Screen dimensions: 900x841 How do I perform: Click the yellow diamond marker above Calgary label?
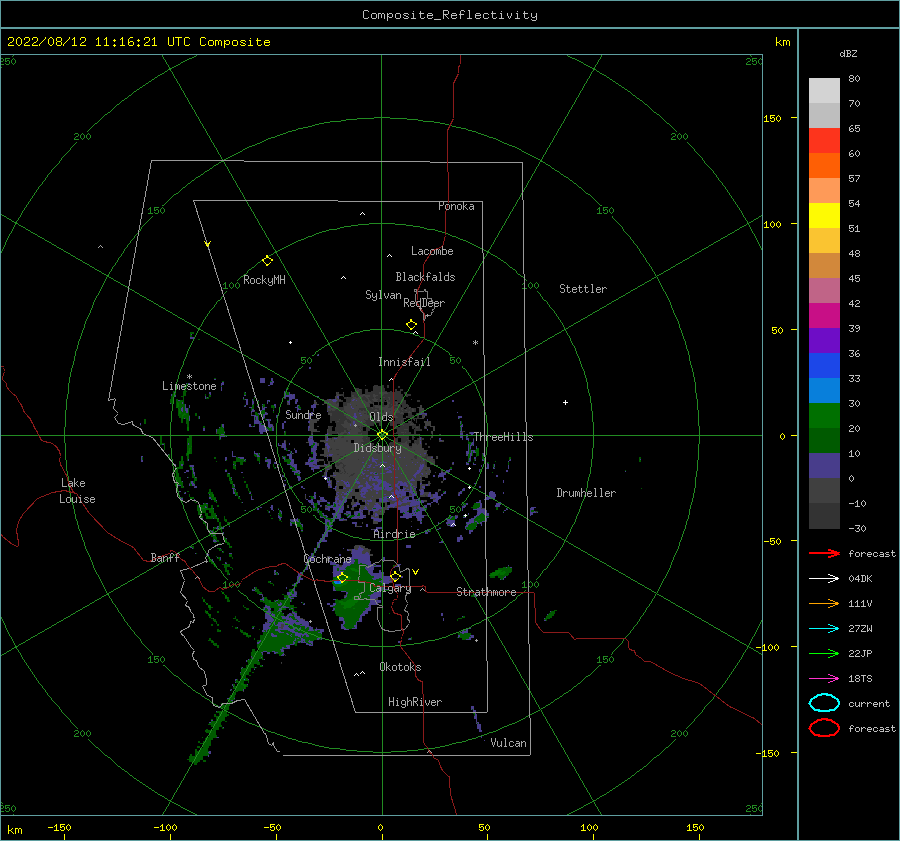coord(395,576)
